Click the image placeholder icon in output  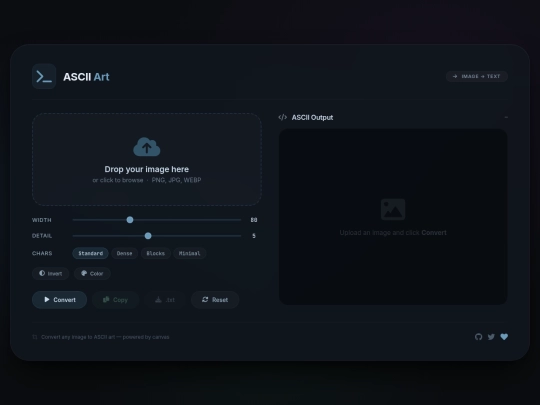pos(393,209)
